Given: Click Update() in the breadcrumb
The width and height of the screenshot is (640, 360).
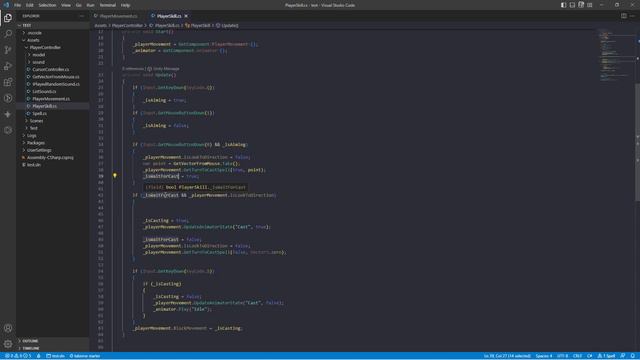Looking at the screenshot, I should (227, 25).
